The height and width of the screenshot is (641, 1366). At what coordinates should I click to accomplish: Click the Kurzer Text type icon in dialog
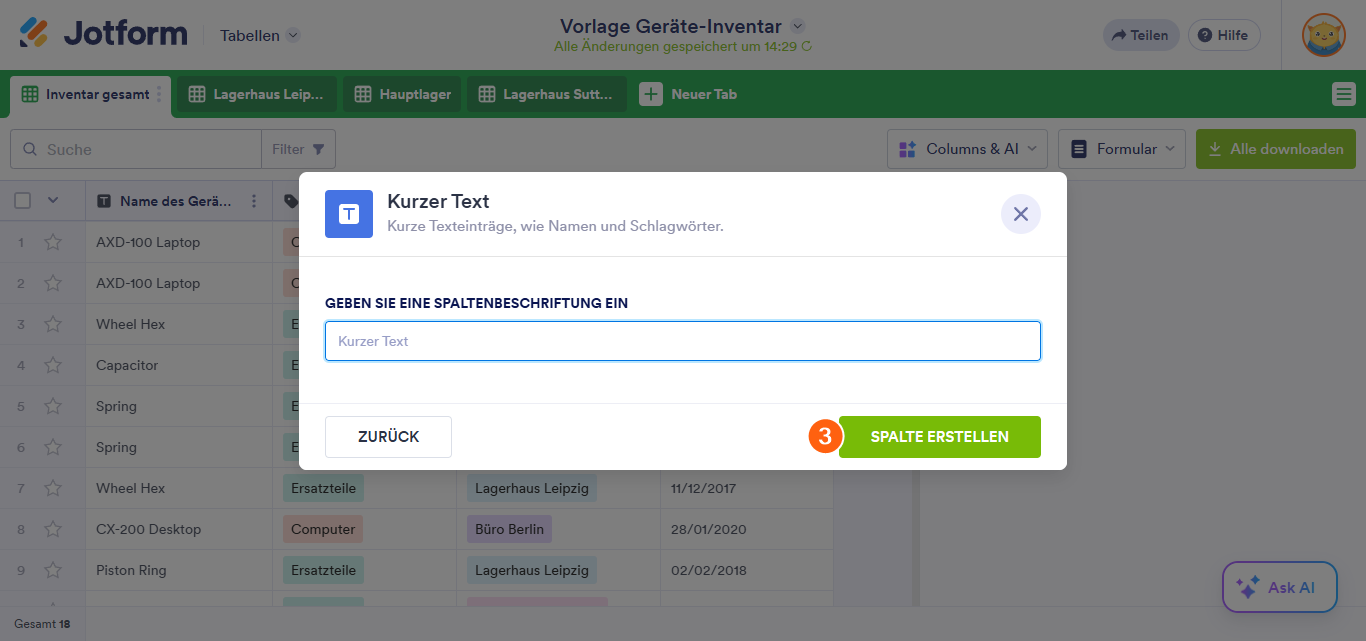[348, 214]
